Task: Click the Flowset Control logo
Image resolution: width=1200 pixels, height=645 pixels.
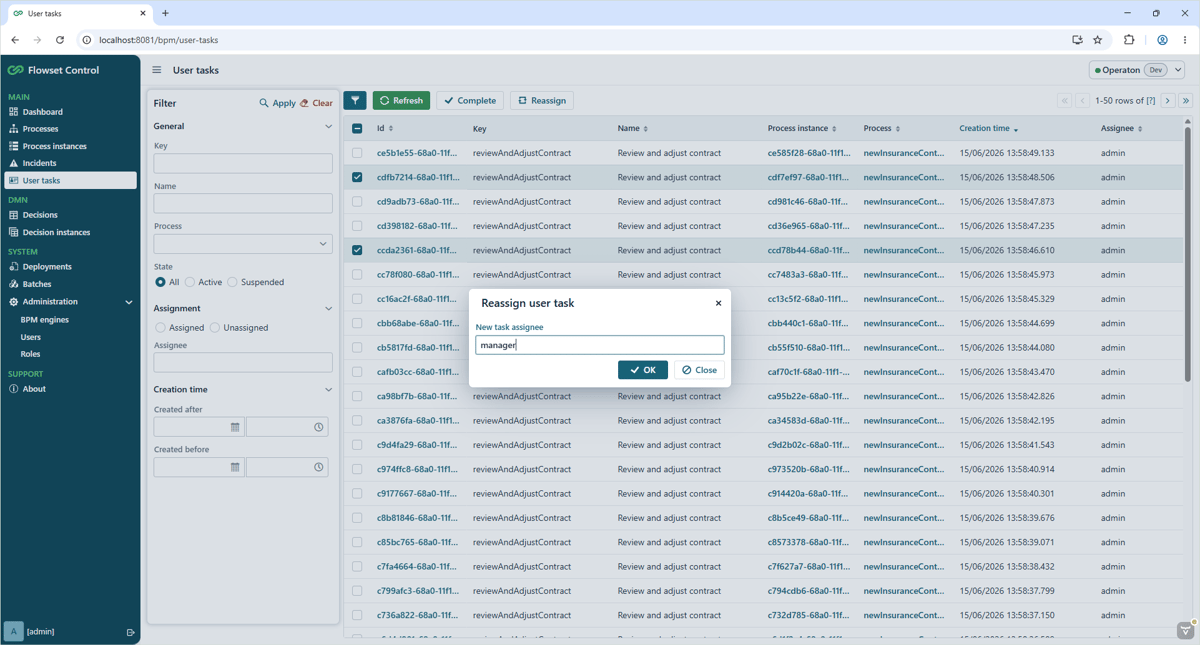Action: click(54, 70)
